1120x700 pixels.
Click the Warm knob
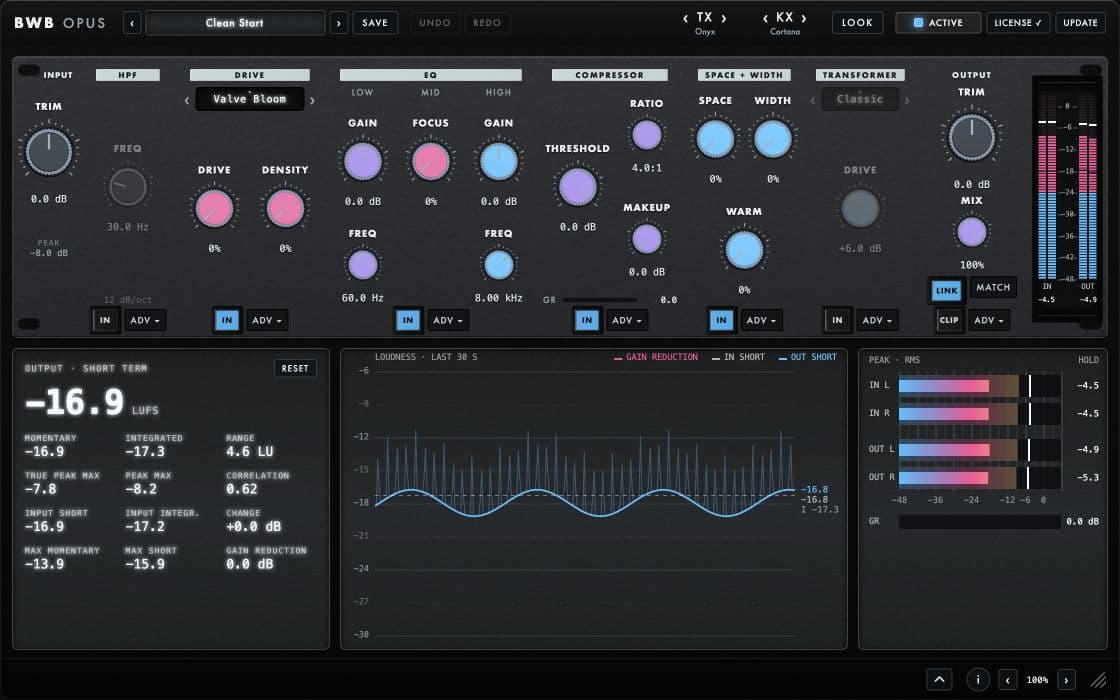click(x=744, y=250)
